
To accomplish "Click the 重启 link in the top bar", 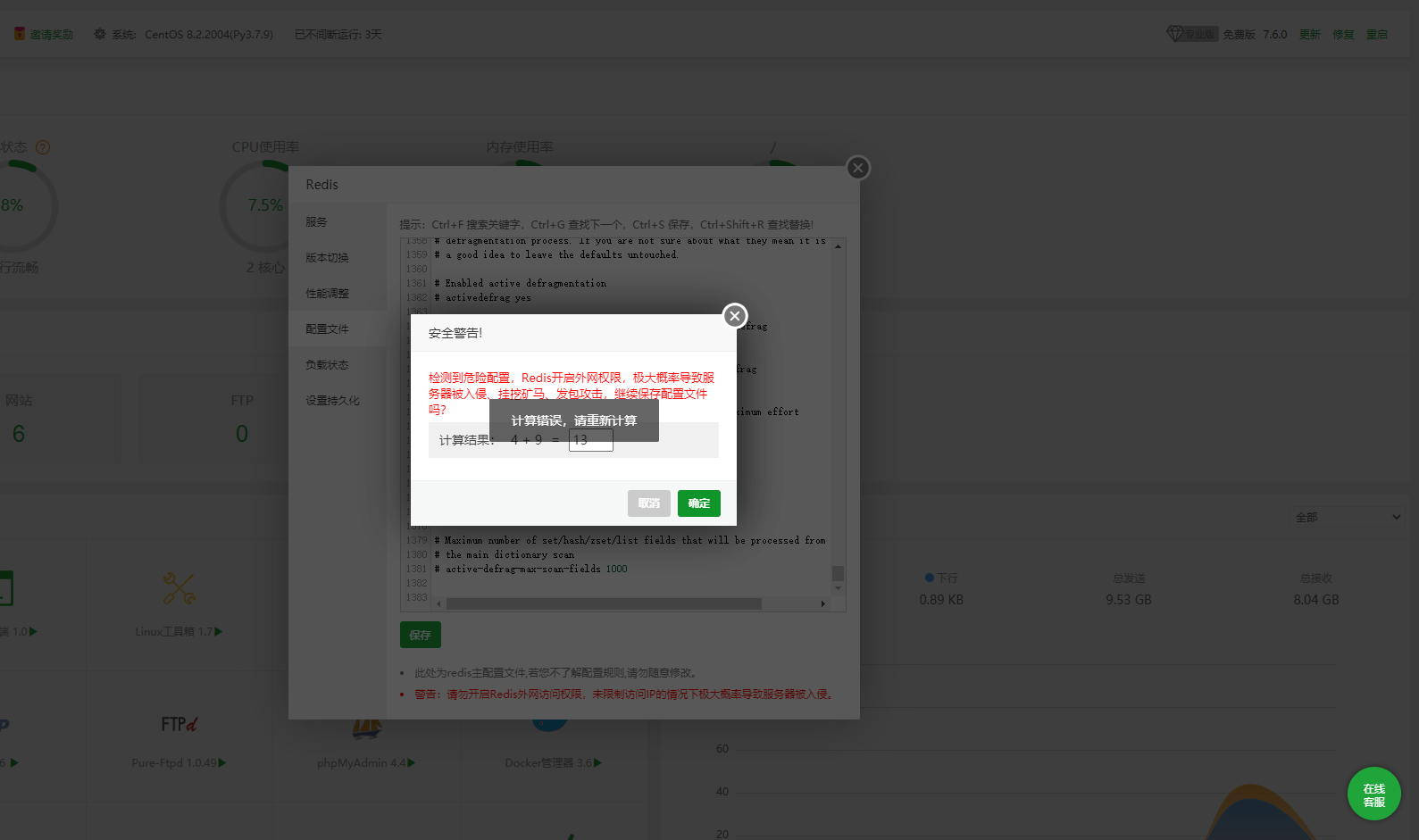I will pyautogui.click(x=1377, y=34).
